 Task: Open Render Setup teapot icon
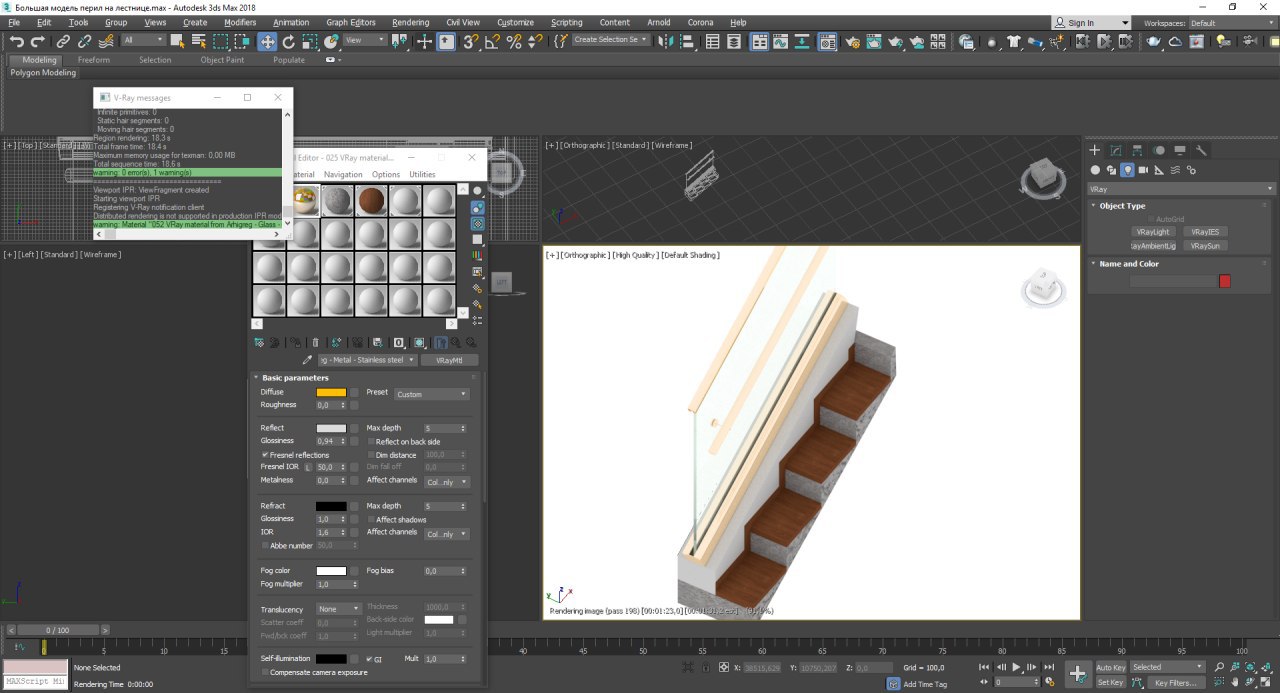click(852, 41)
